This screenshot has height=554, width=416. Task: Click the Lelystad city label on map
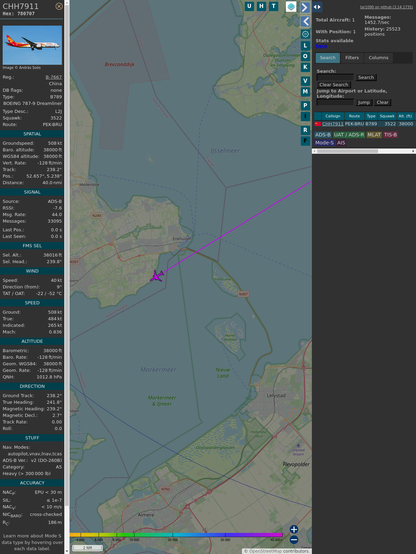[276, 395]
